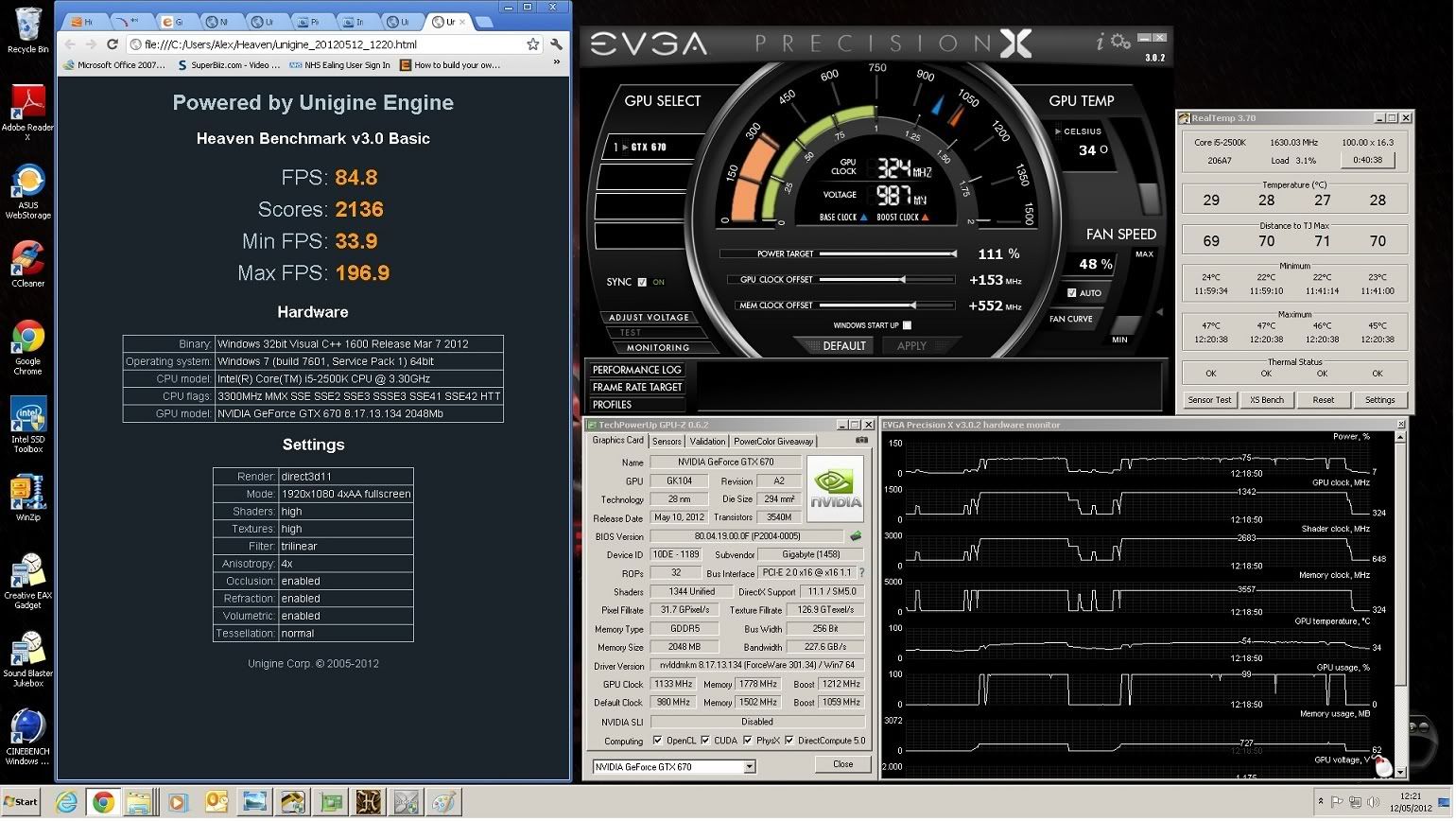
Task: Open Creative EAX Gadget desktop icon
Action: [x=27, y=581]
